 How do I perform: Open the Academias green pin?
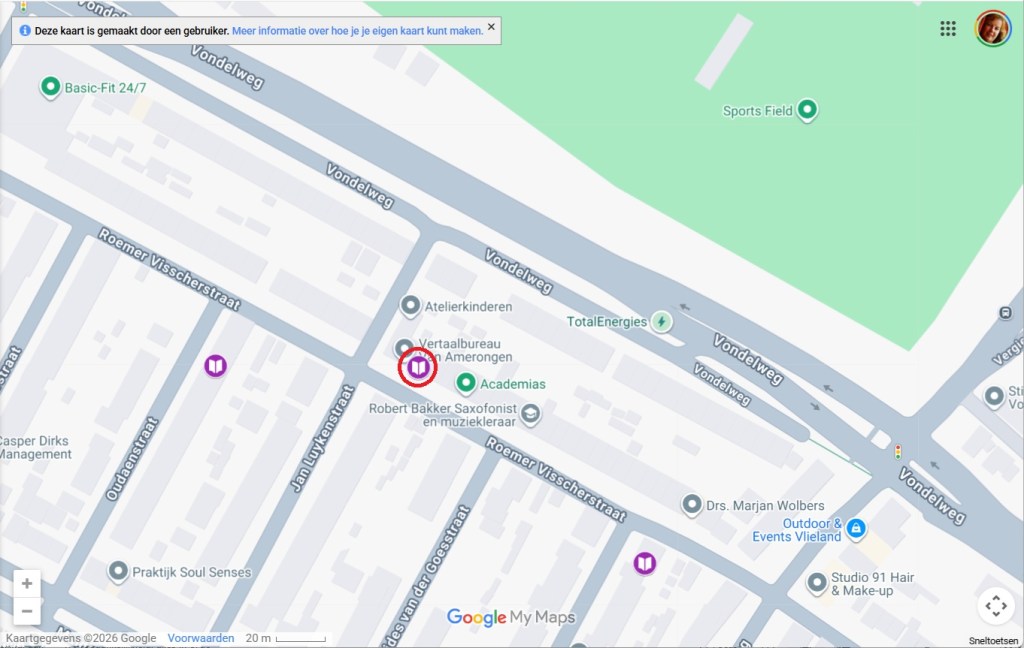click(465, 383)
